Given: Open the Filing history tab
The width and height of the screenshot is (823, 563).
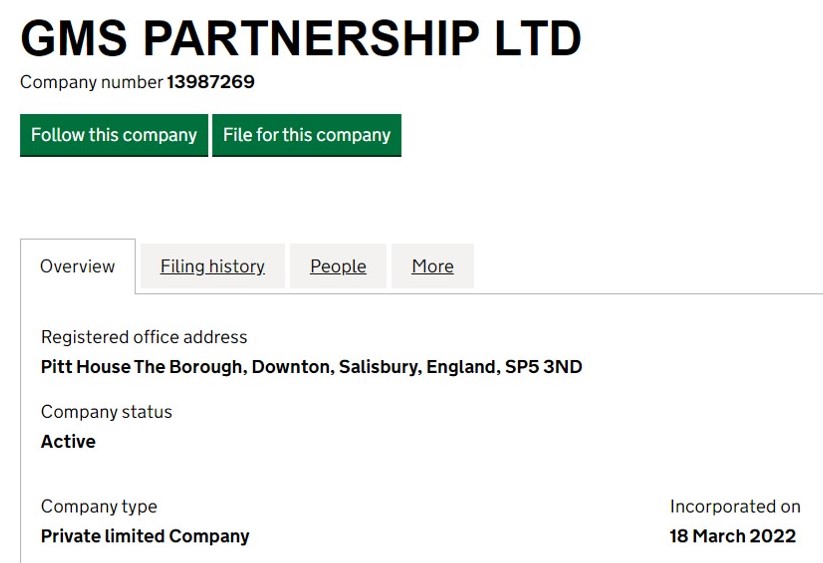Looking at the screenshot, I should pyautogui.click(x=212, y=266).
